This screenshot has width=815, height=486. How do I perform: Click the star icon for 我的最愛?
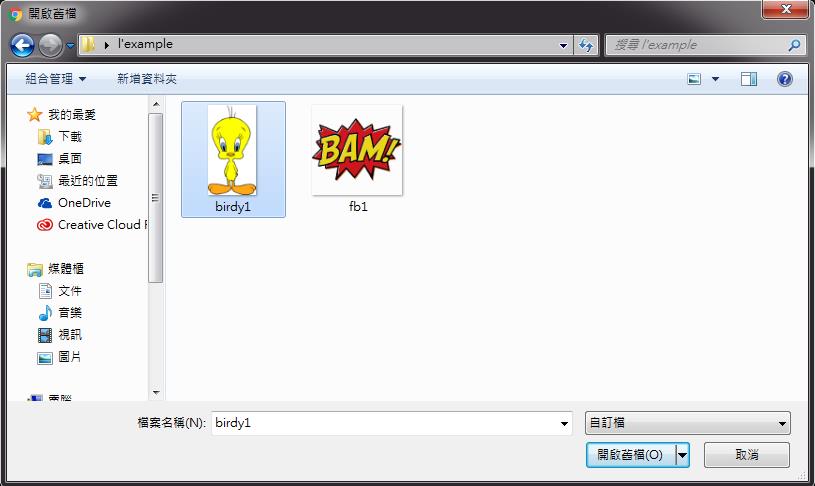point(34,114)
